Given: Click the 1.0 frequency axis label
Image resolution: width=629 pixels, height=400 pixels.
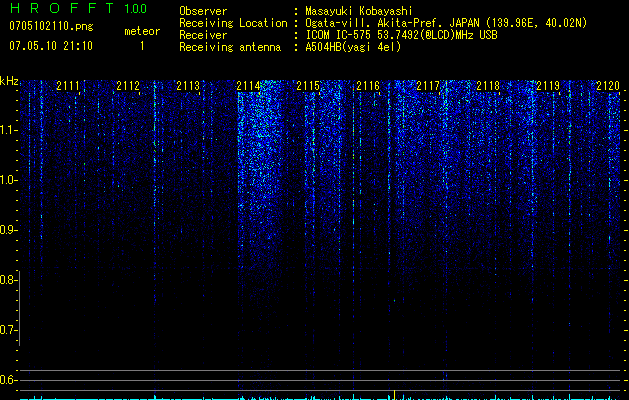Looking at the screenshot, I should click(8, 180).
